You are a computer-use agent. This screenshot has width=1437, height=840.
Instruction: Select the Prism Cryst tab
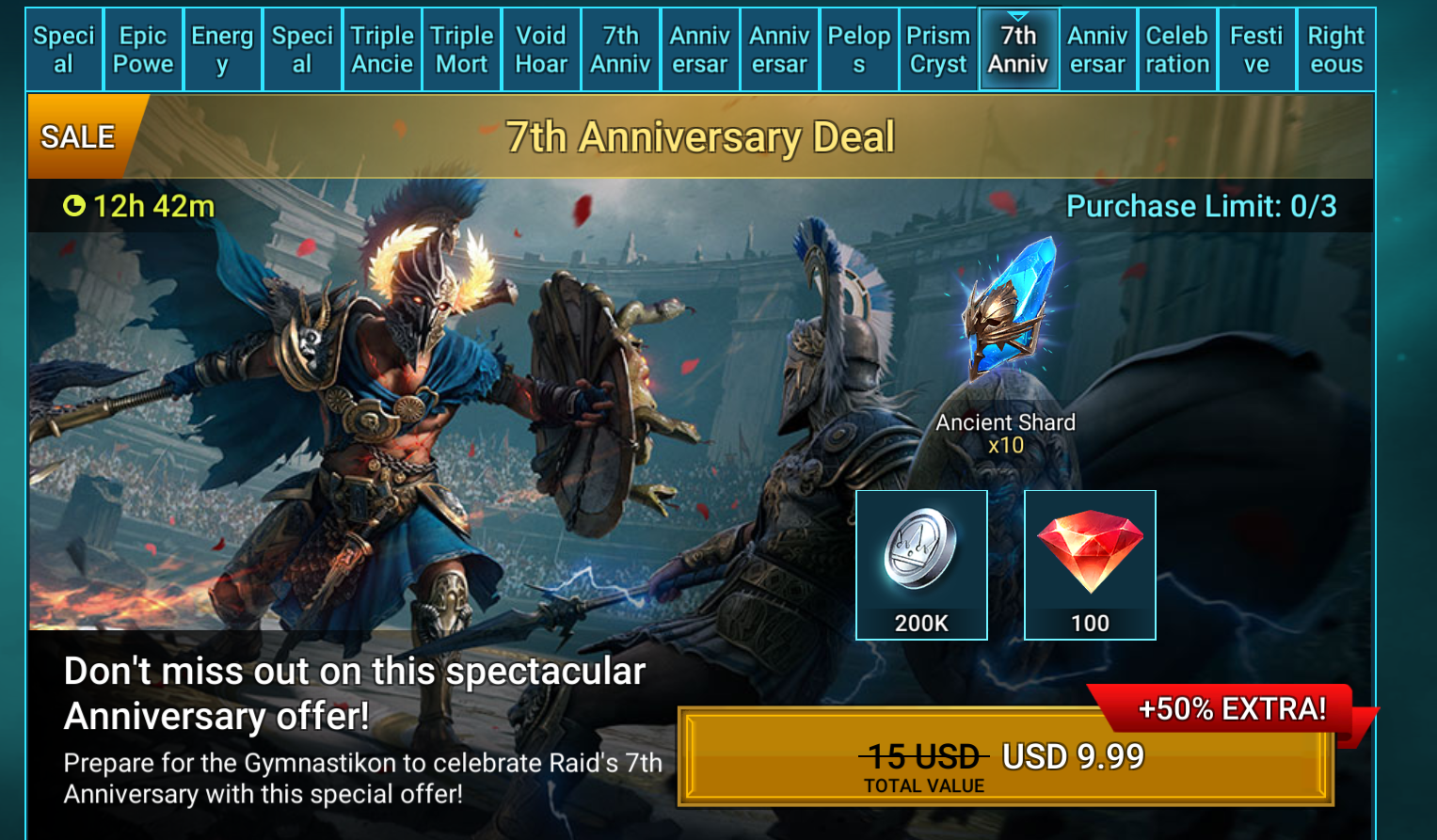point(938,50)
